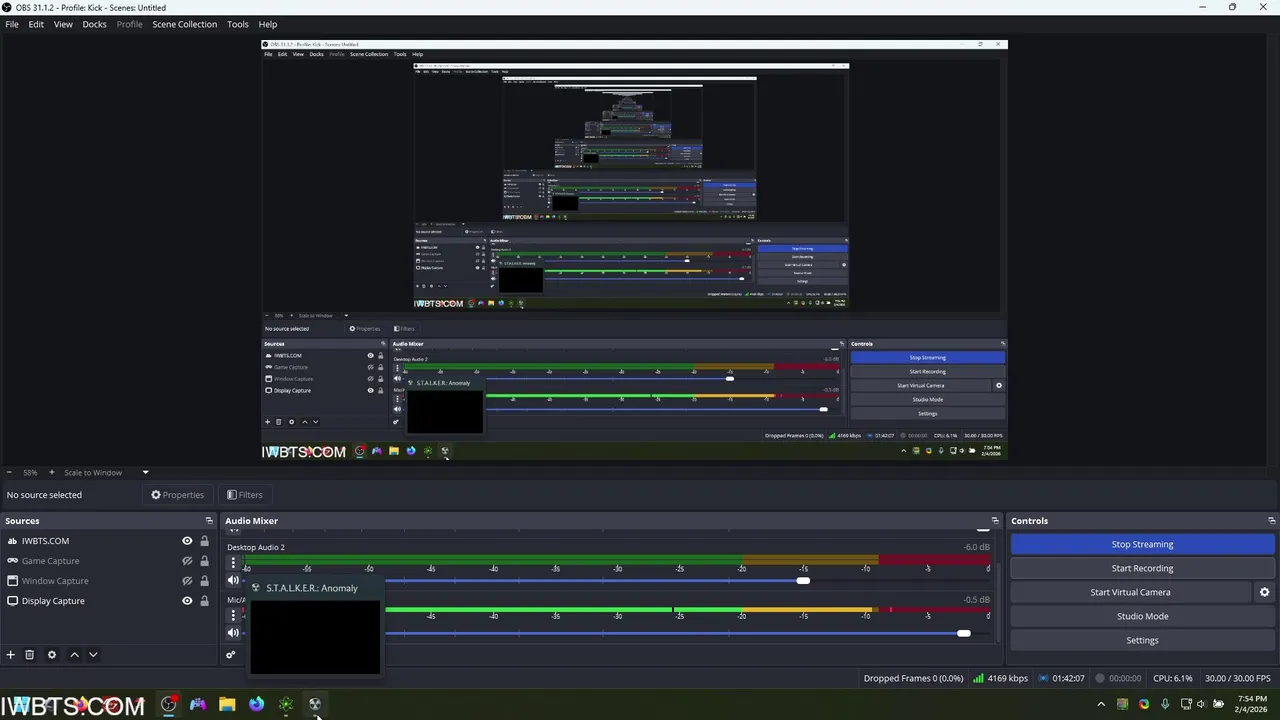Open File Explorer from the taskbar
The height and width of the screenshot is (720, 1280).
tap(227, 704)
